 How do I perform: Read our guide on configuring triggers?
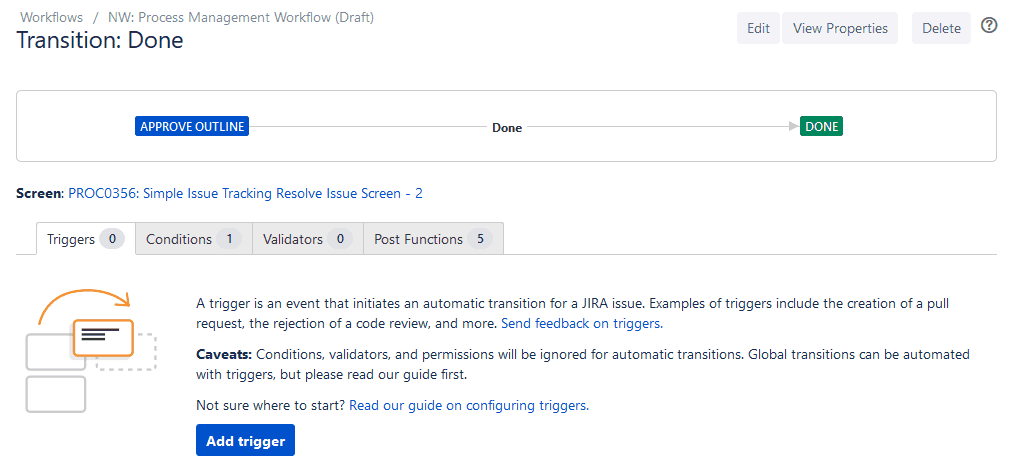click(x=468, y=405)
